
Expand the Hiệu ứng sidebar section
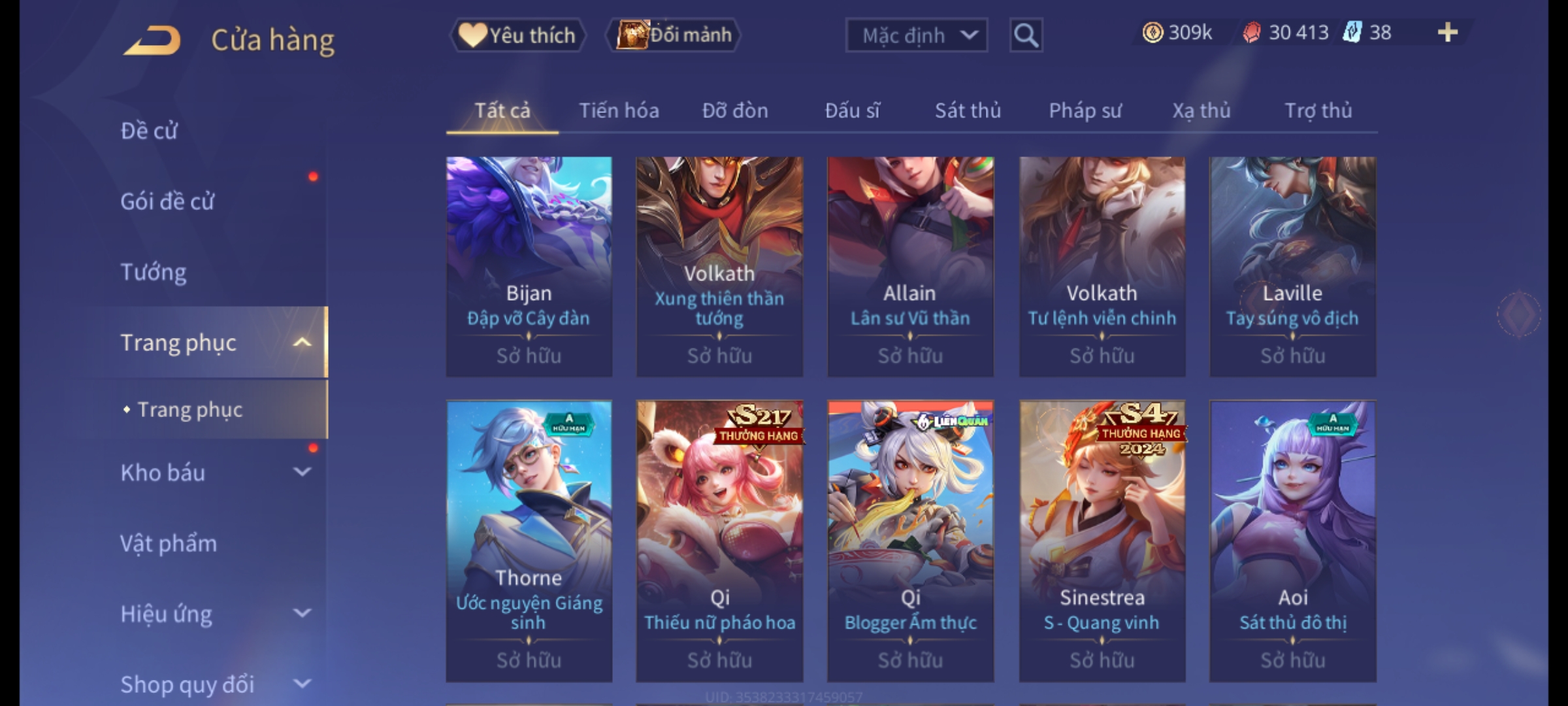tap(302, 613)
